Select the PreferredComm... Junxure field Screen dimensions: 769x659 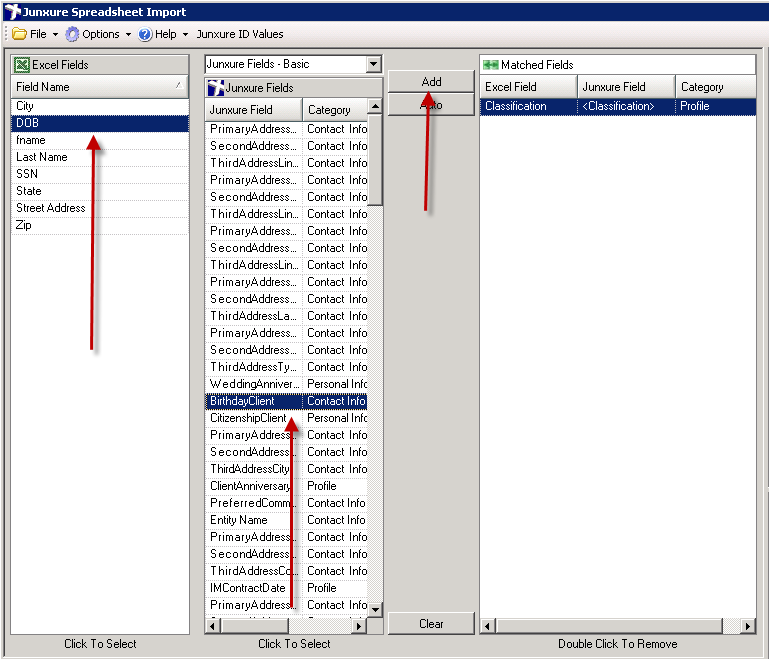tap(286, 503)
